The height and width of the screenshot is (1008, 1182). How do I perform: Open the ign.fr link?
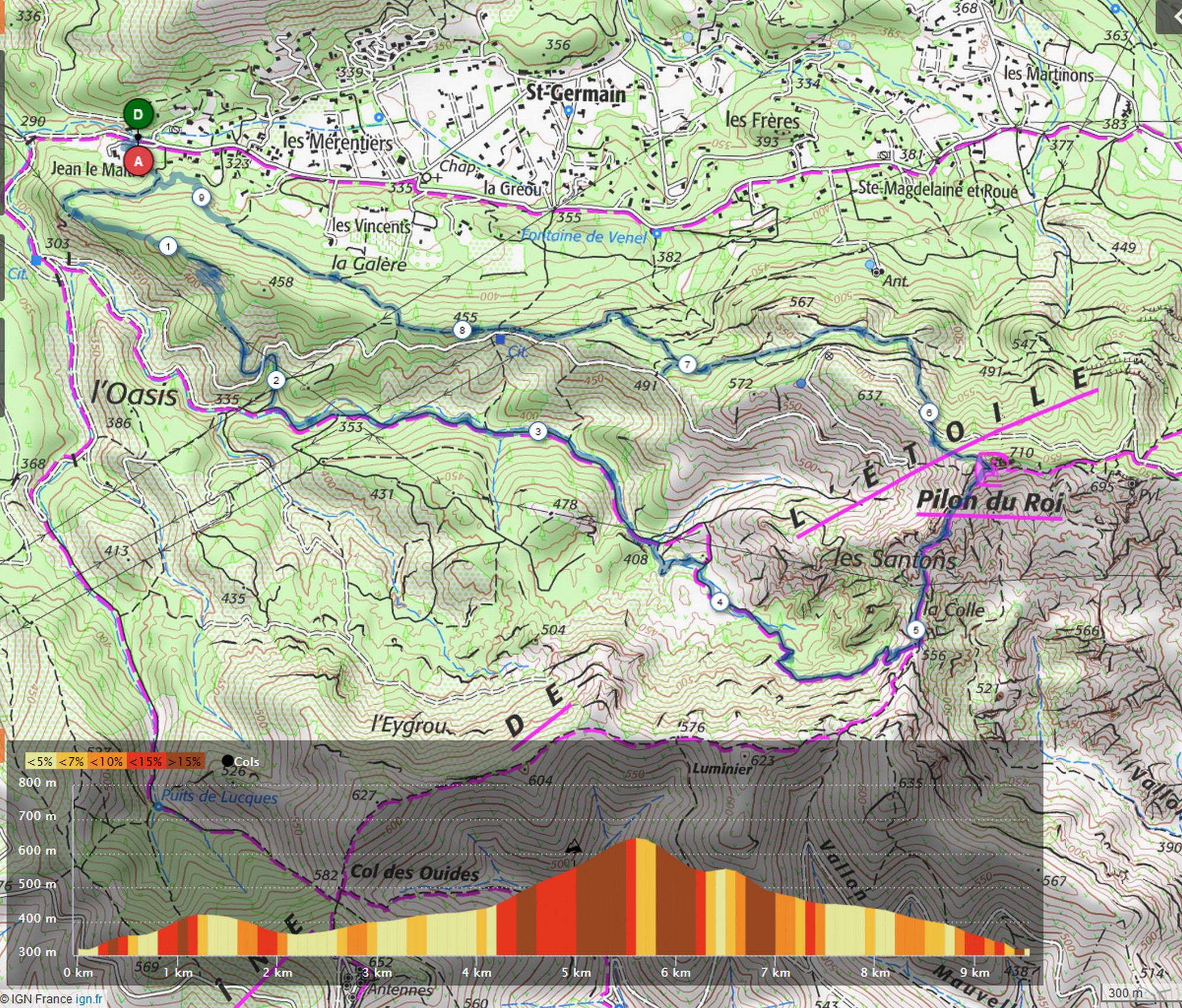89,999
